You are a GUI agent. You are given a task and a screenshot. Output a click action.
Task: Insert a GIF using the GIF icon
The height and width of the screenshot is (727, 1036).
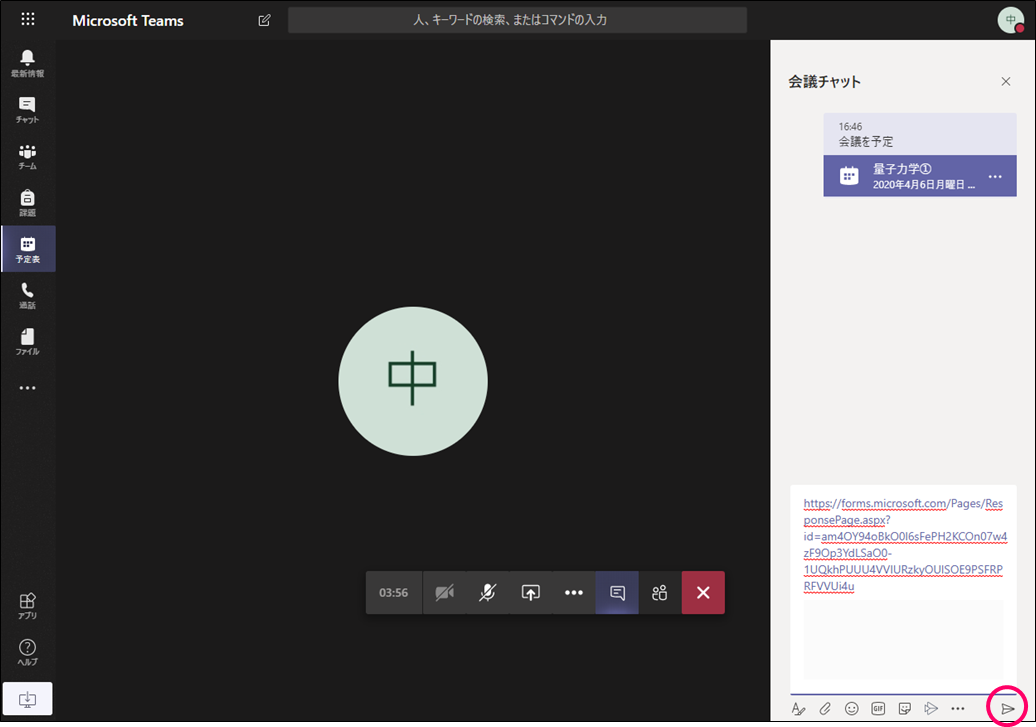click(x=878, y=708)
